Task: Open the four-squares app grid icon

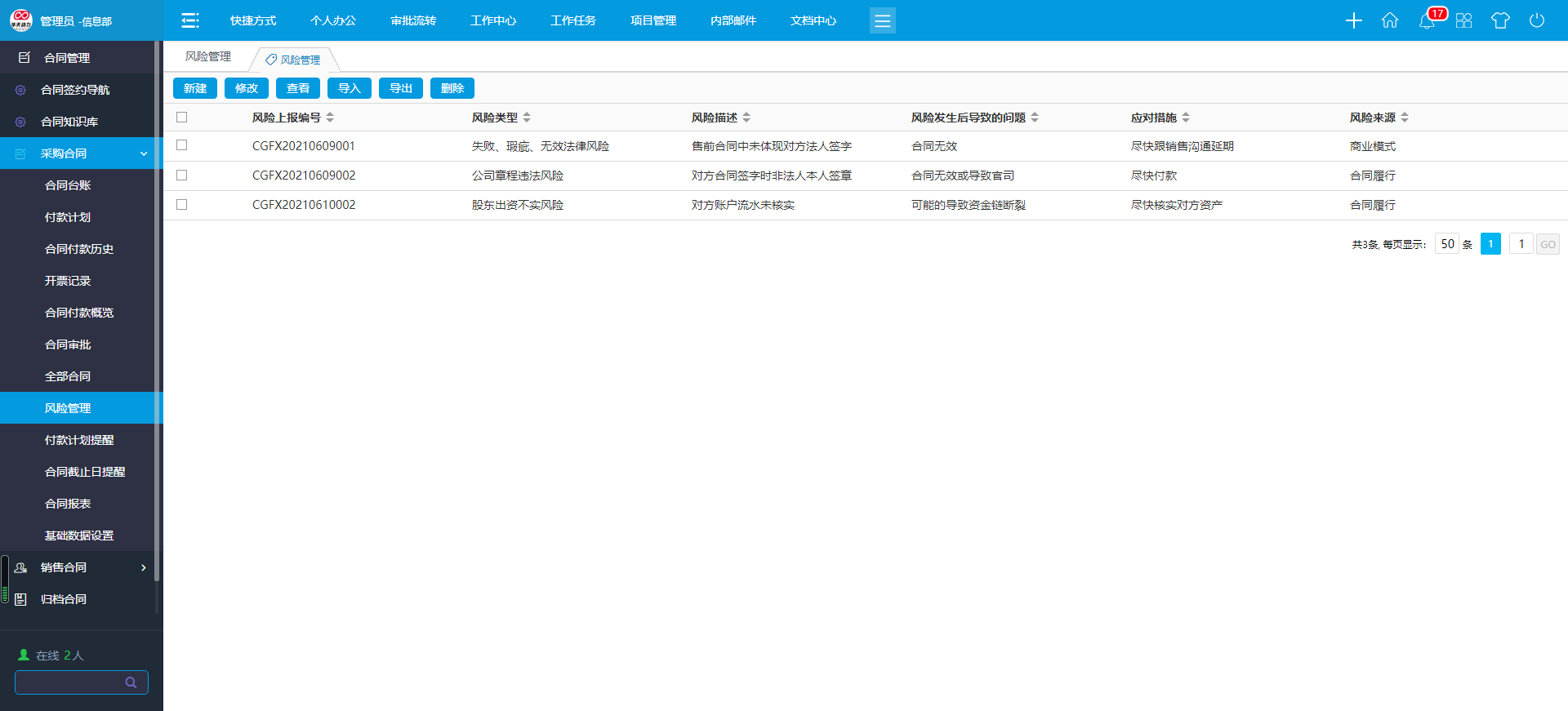Action: click(x=1463, y=20)
